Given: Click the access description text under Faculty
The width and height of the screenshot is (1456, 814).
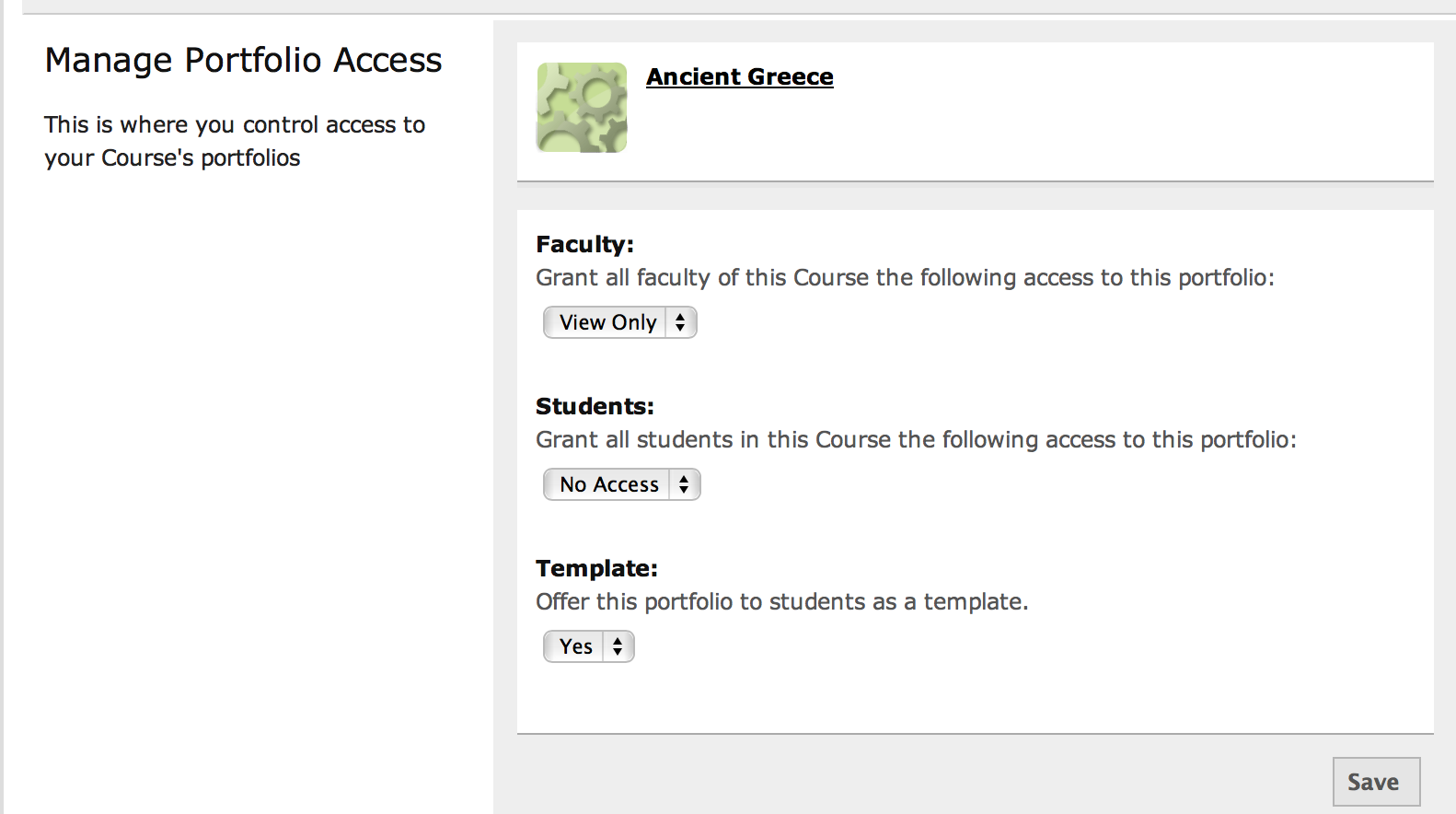Looking at the screenshot, I should click(x=905, y=277).
